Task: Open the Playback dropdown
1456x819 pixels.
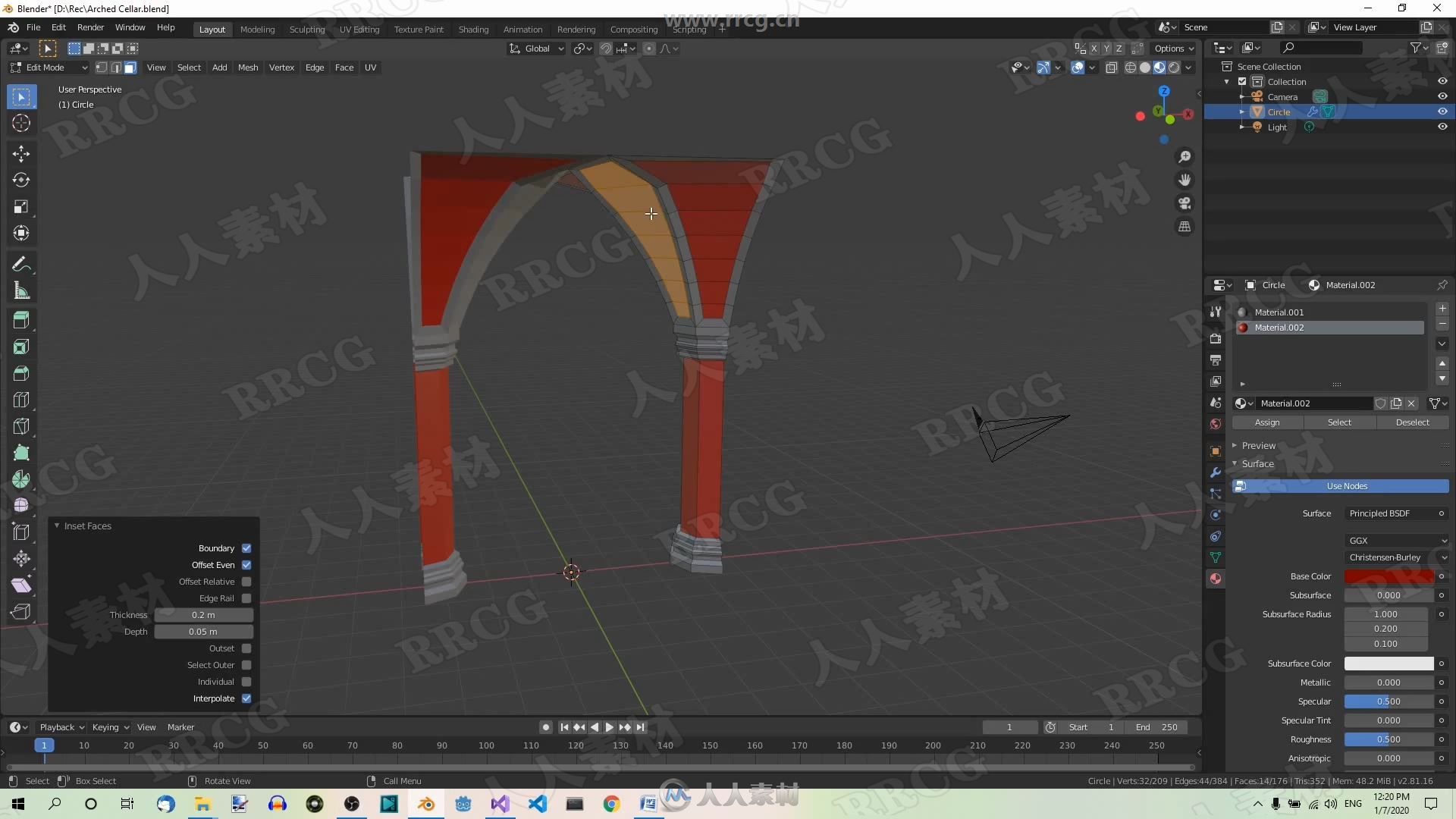Action: click(x=62, y=727)
